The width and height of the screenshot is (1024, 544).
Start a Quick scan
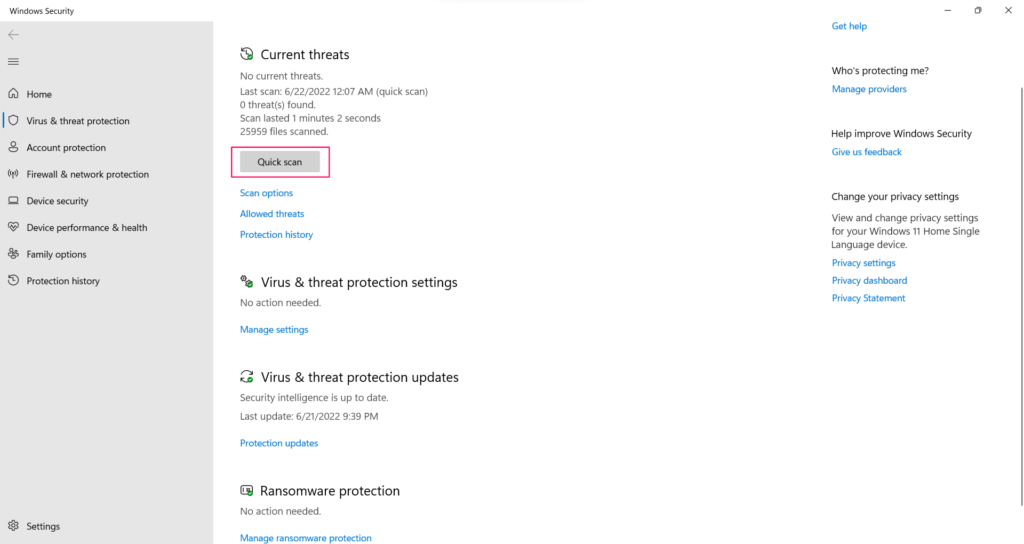[x=280, y=162]
